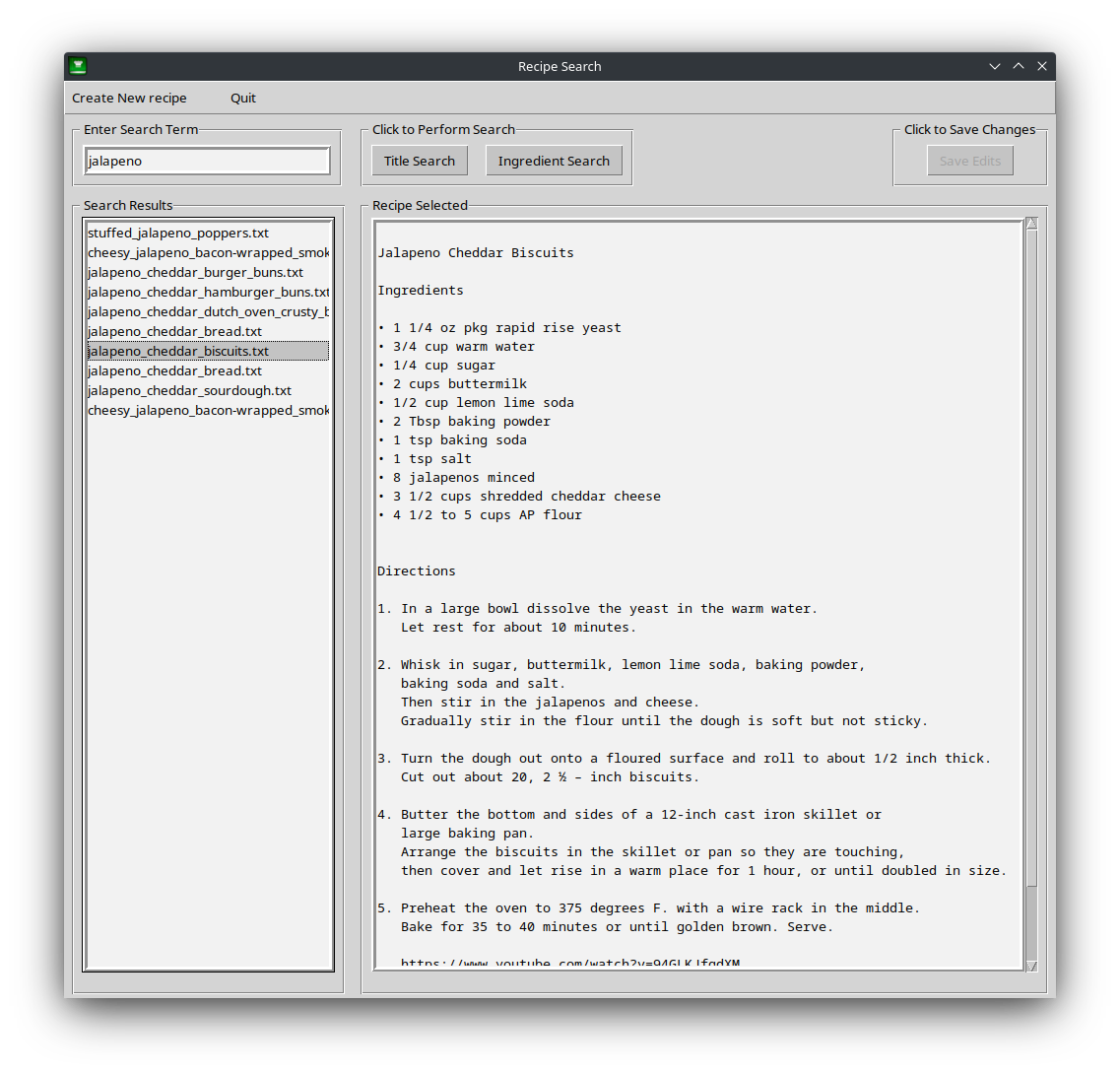Click the '1 tsp baking soda' line
The width and height of the screenshot is (1120, 1074).
point(452,440)
